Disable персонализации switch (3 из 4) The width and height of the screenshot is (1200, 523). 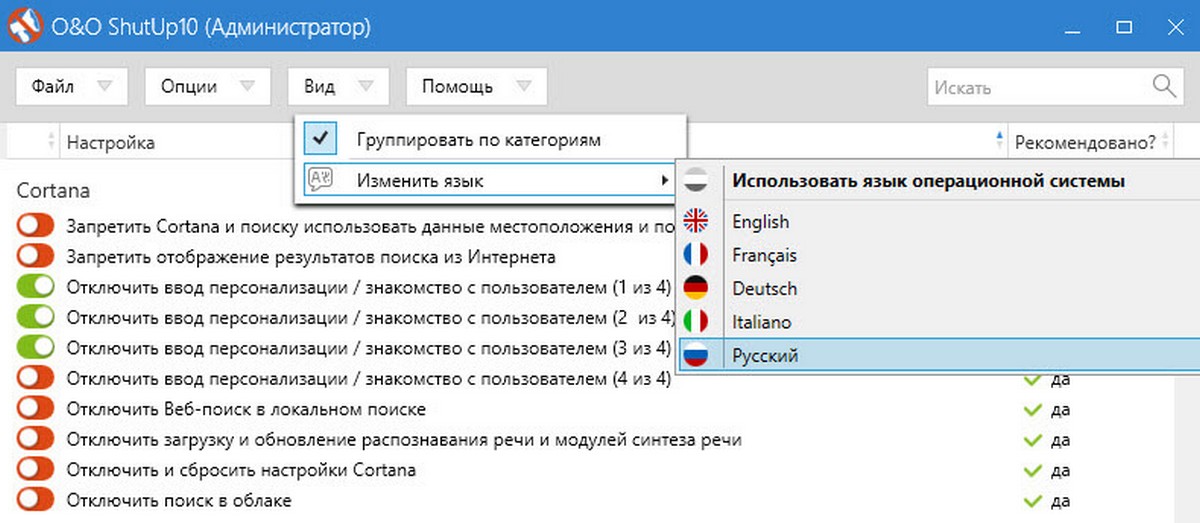35,348
